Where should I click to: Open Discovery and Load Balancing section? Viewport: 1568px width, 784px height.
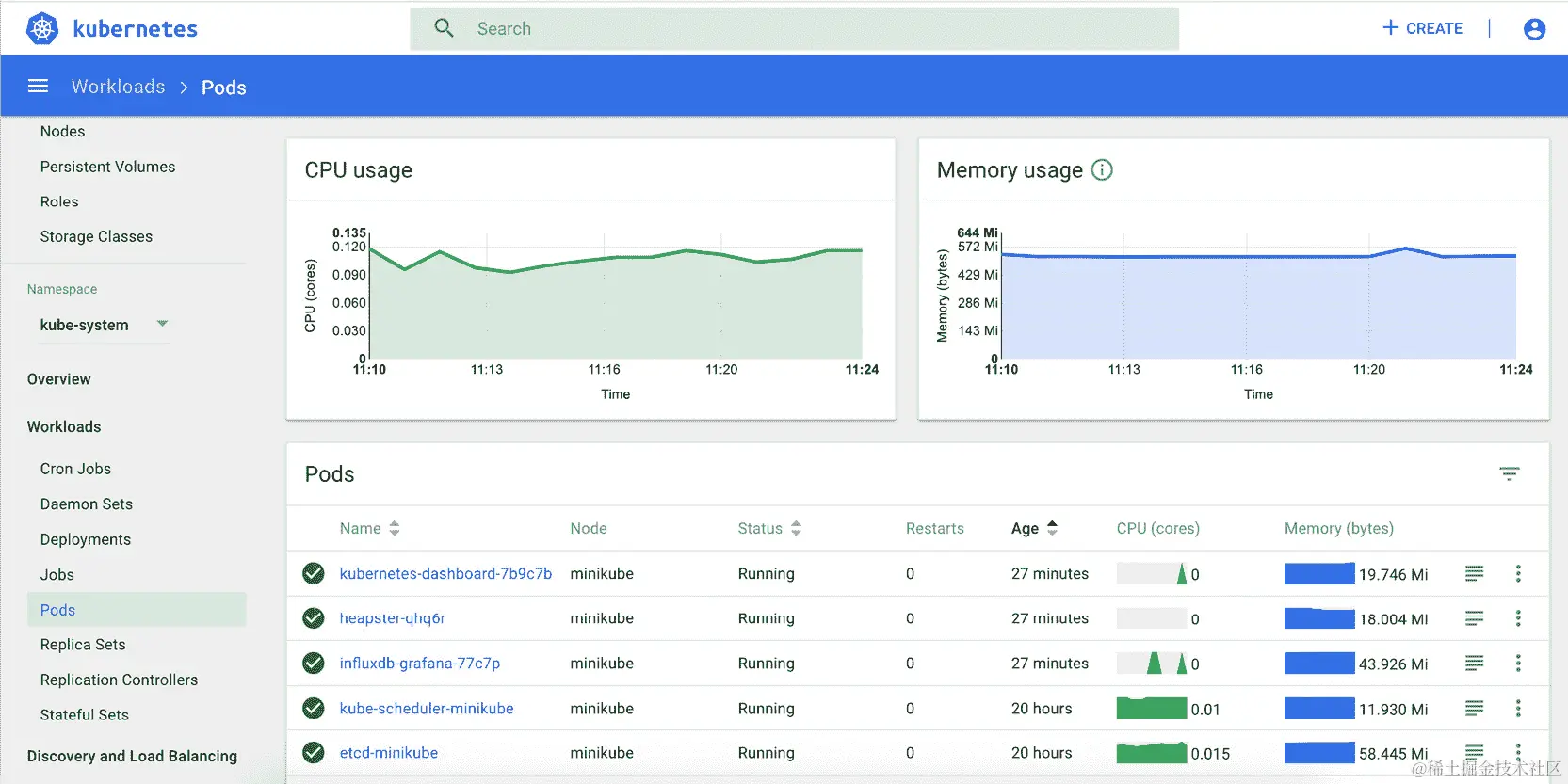[x=132, y=756]
